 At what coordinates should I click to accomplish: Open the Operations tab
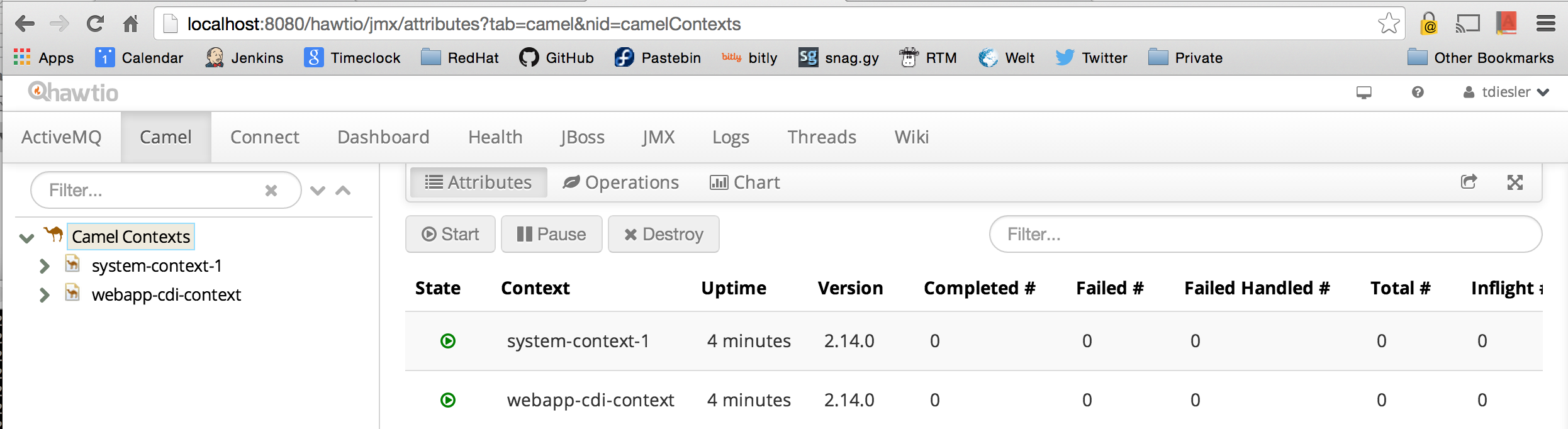pyautogui.click(x=621, y=182)
